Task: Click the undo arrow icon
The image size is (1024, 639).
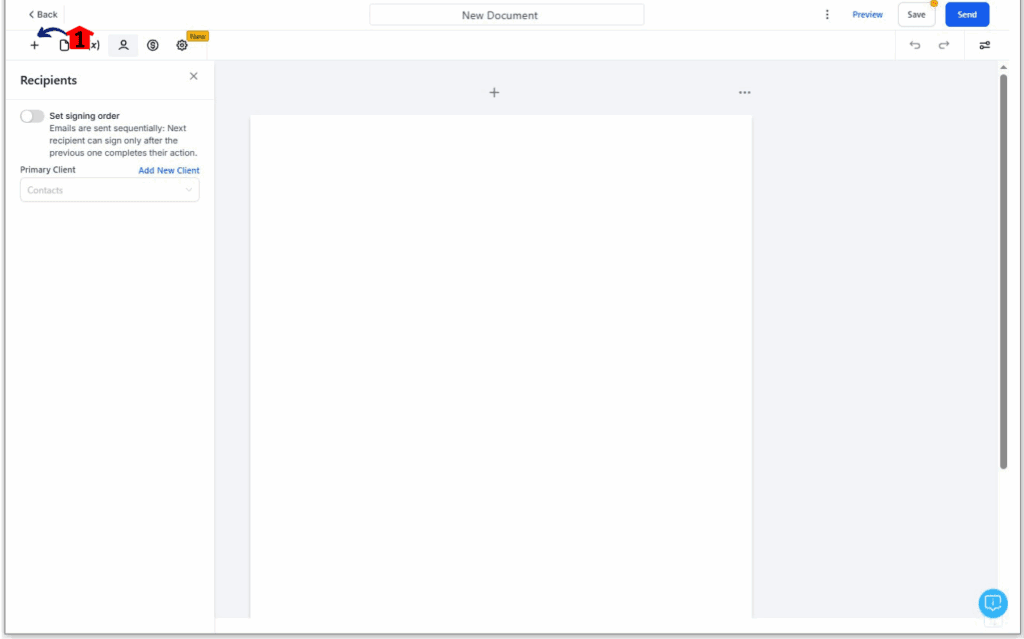Action: coord(914,45)
